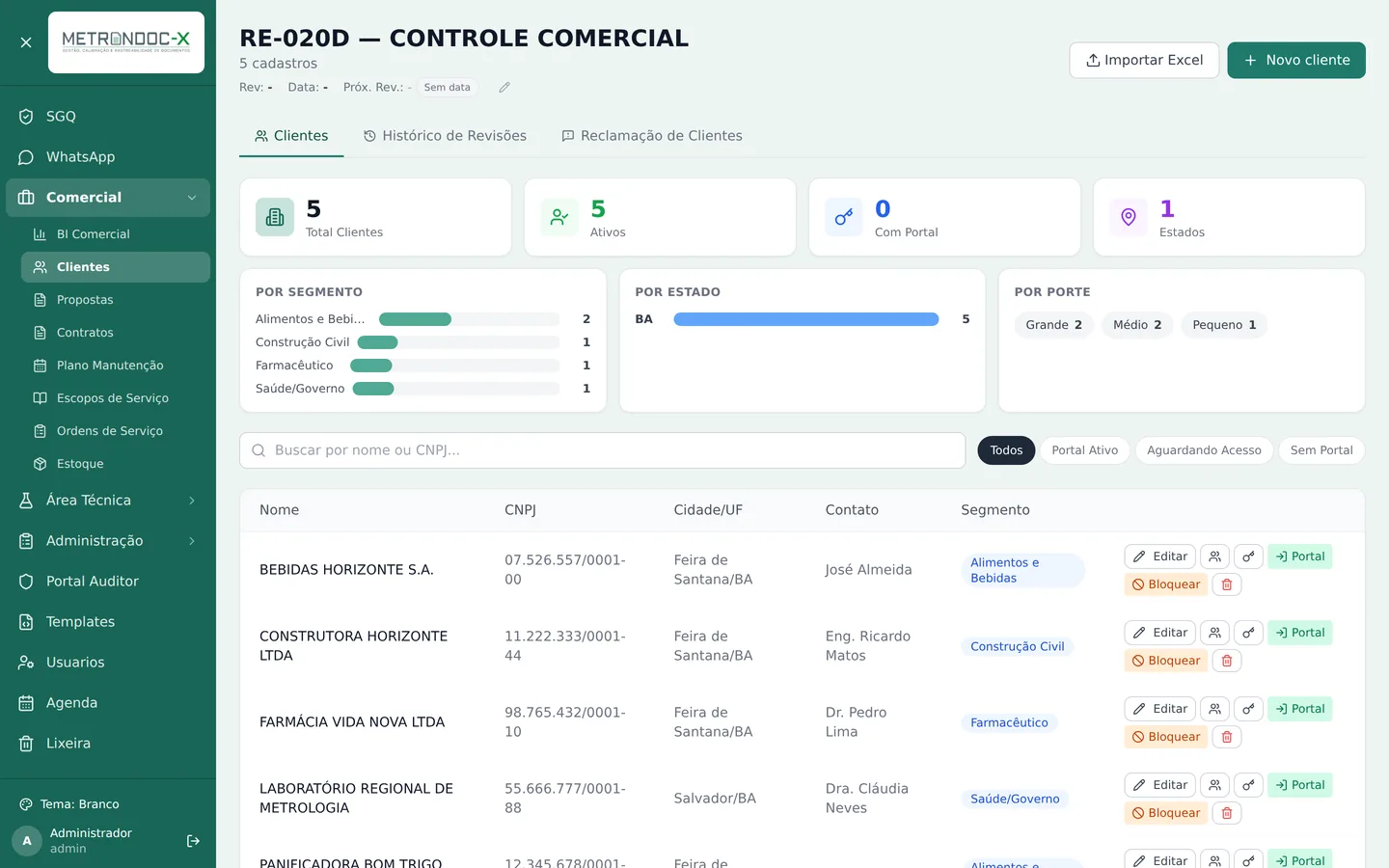Open Portal for FARMÁCIA VIDA NOVA LTDA
The image size is (1389, 868).
tap(1300, 709)
